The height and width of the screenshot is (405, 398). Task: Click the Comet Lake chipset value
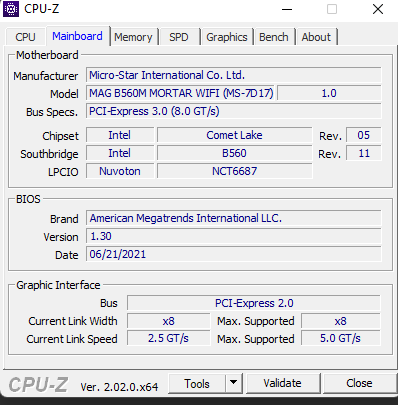(x=235, y=135)
